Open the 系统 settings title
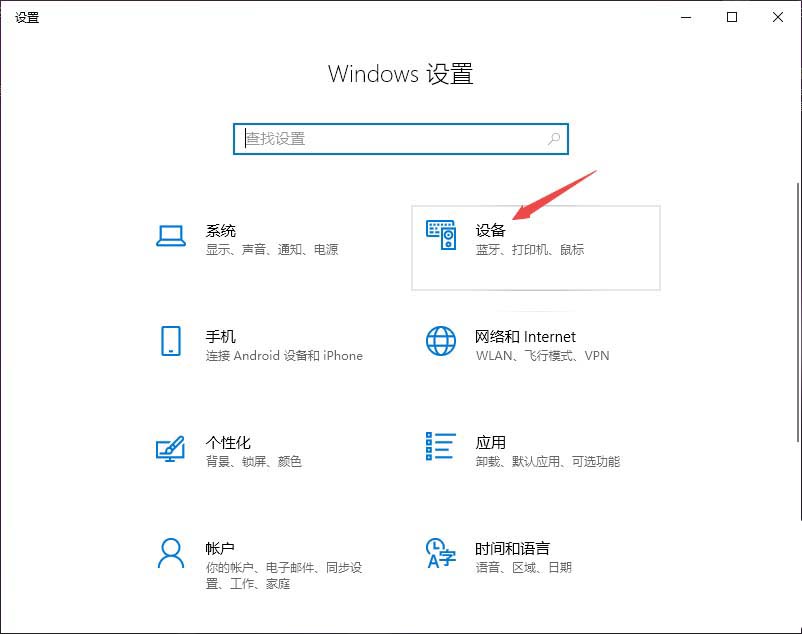802x634 pixels. 220,231
